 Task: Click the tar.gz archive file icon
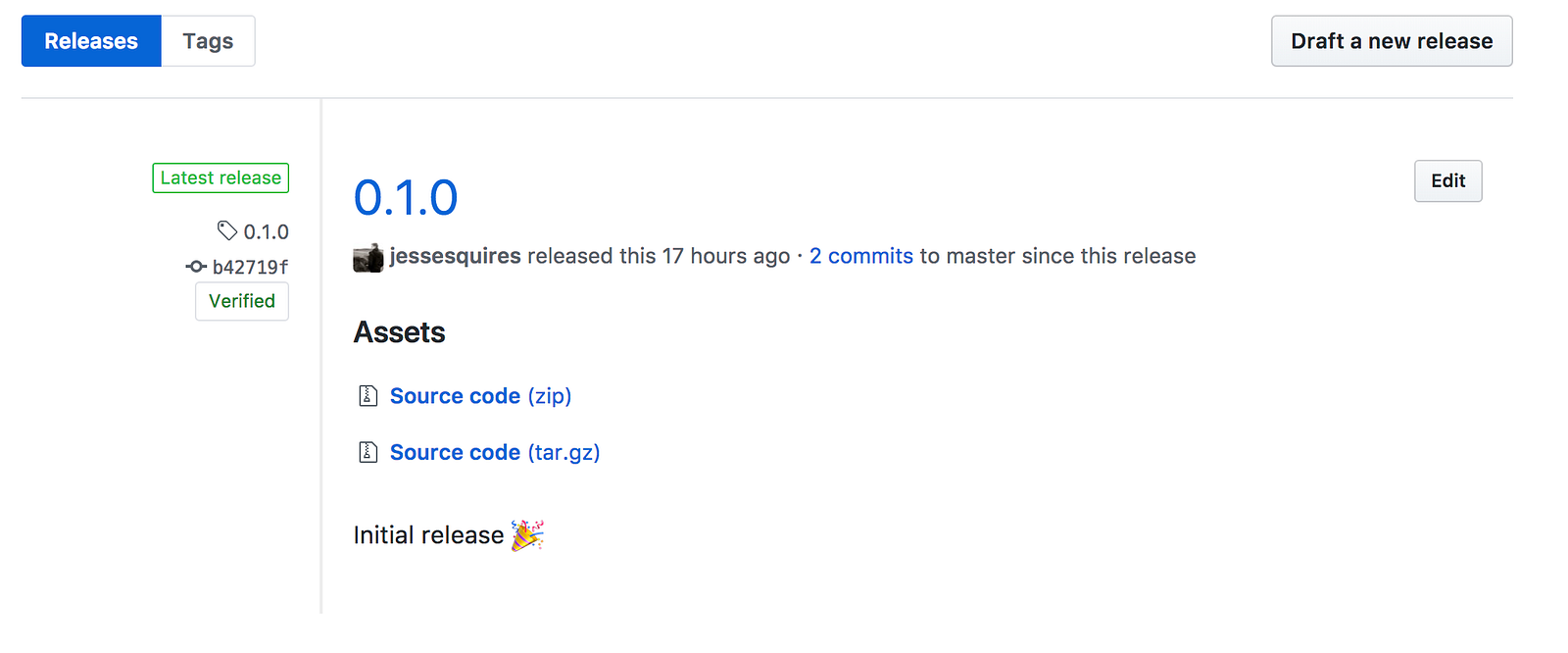368,452
